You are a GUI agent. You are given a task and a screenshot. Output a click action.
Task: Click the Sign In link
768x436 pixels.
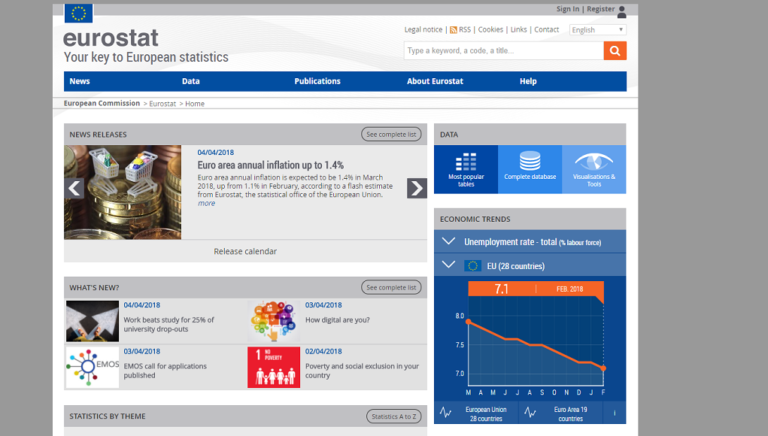point(568,9)
